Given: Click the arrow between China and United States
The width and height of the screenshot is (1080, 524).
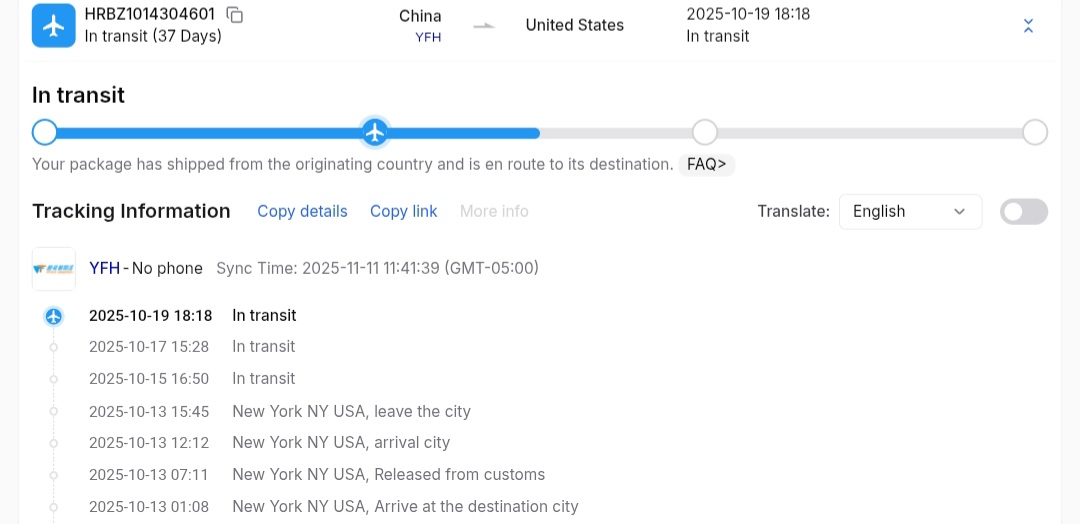Looking at the screenshot, I should (484, 26).
